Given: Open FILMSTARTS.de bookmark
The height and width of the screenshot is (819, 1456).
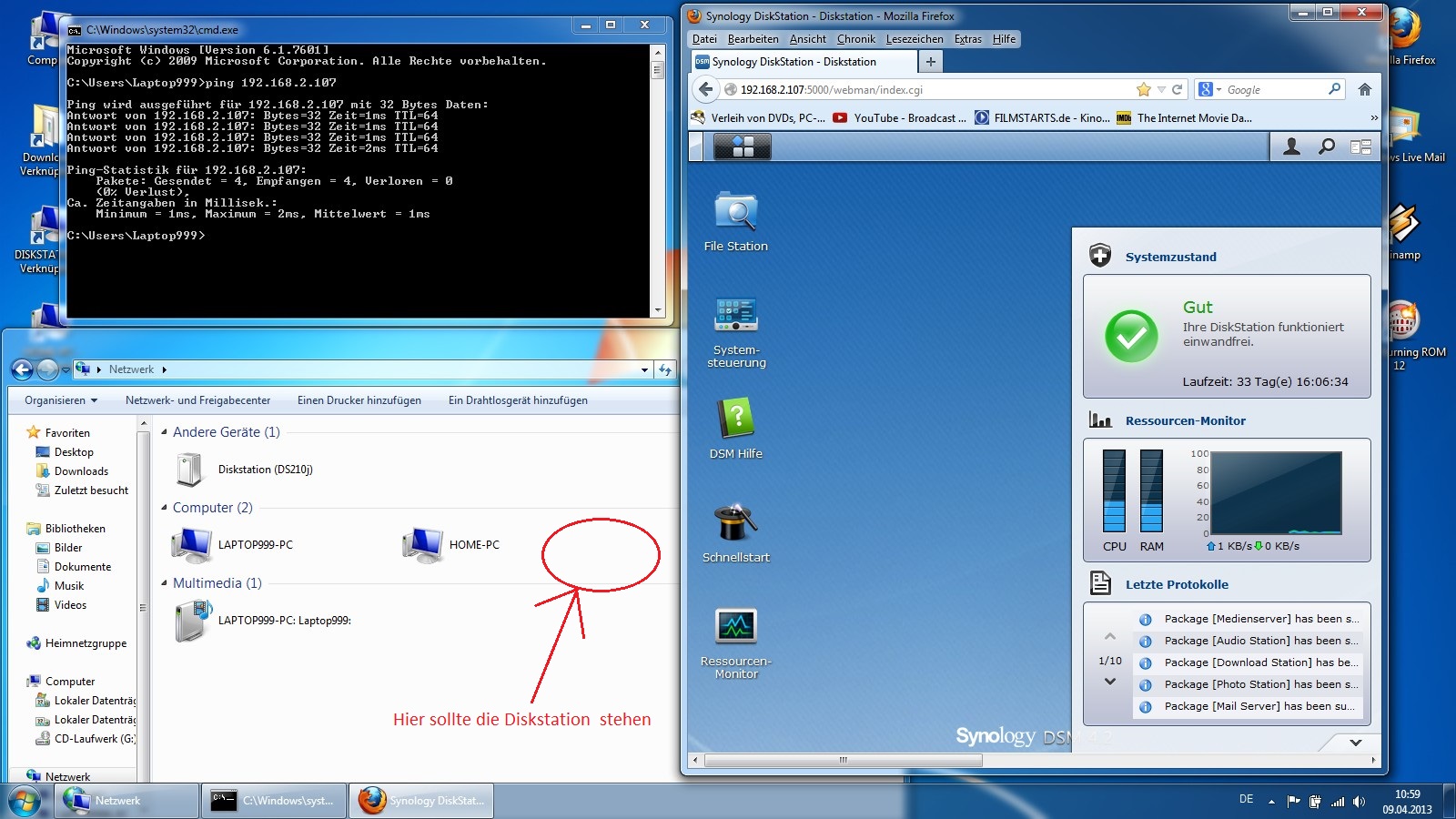Looking at the screenshot, I should [1042, 117].
